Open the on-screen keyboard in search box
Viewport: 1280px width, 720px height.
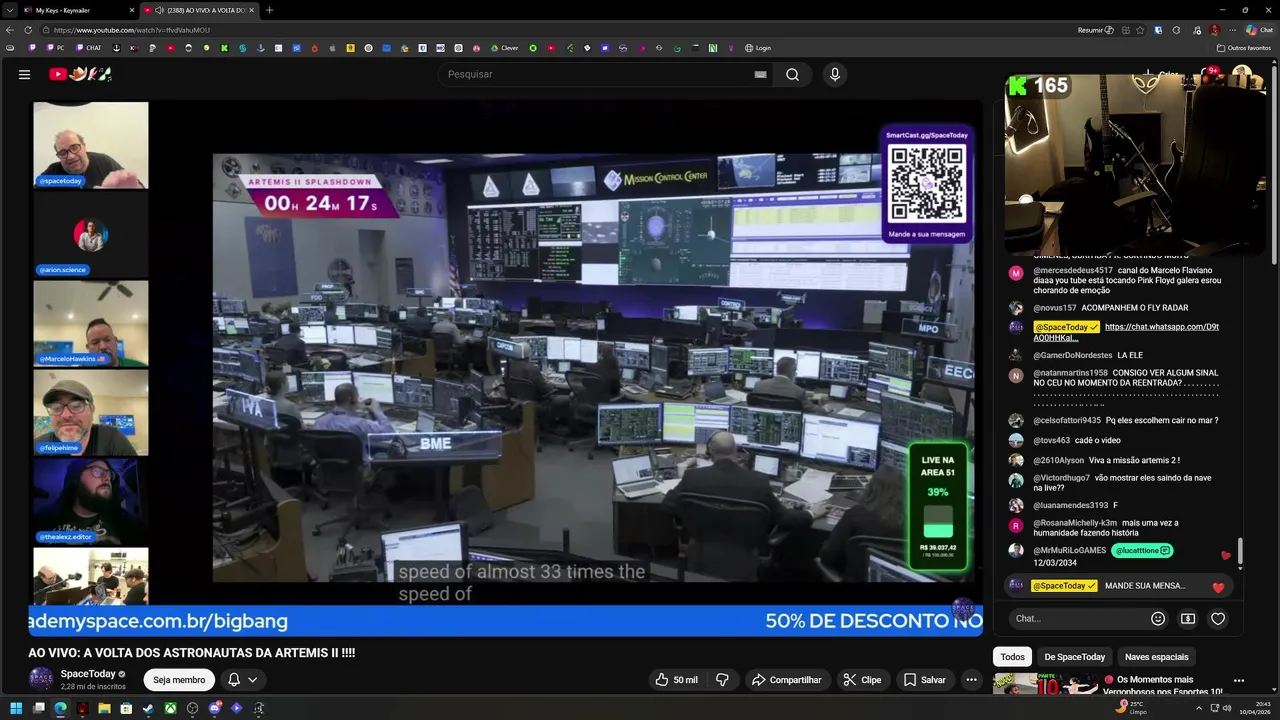pyautogui.click(x=760, y=74)
